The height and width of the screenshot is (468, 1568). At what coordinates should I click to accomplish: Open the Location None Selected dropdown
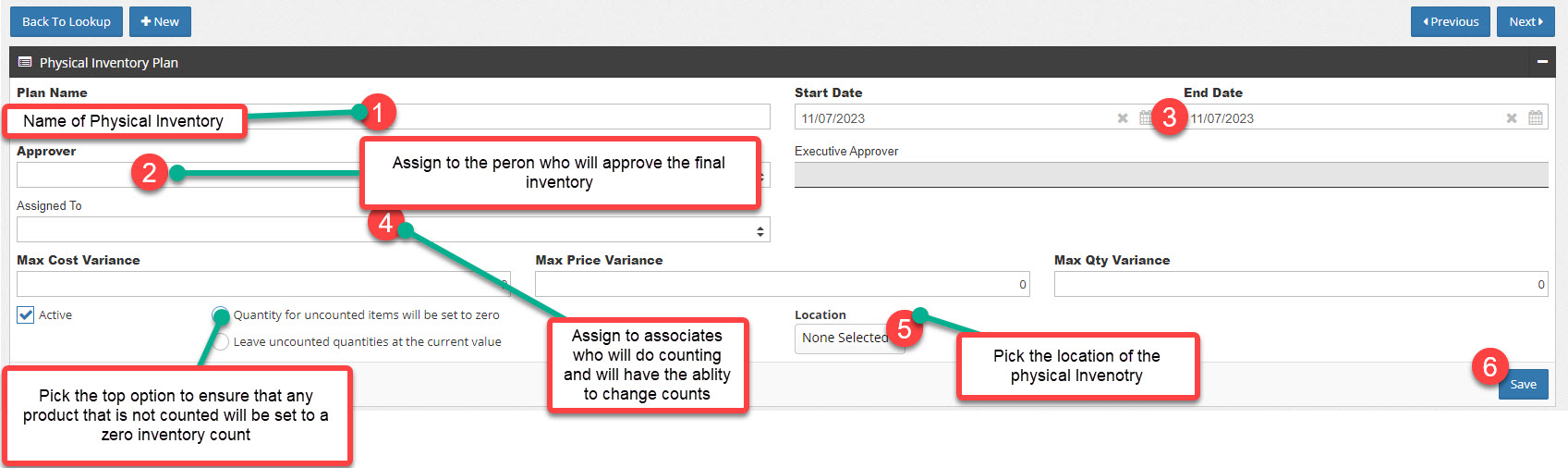(x=849, y=339)
